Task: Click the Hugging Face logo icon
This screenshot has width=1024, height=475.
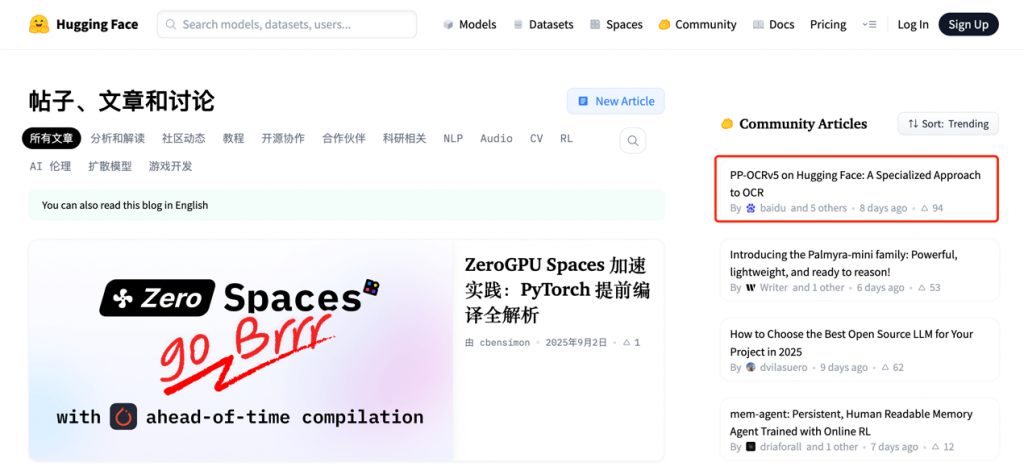Action: tap(39, 24)
